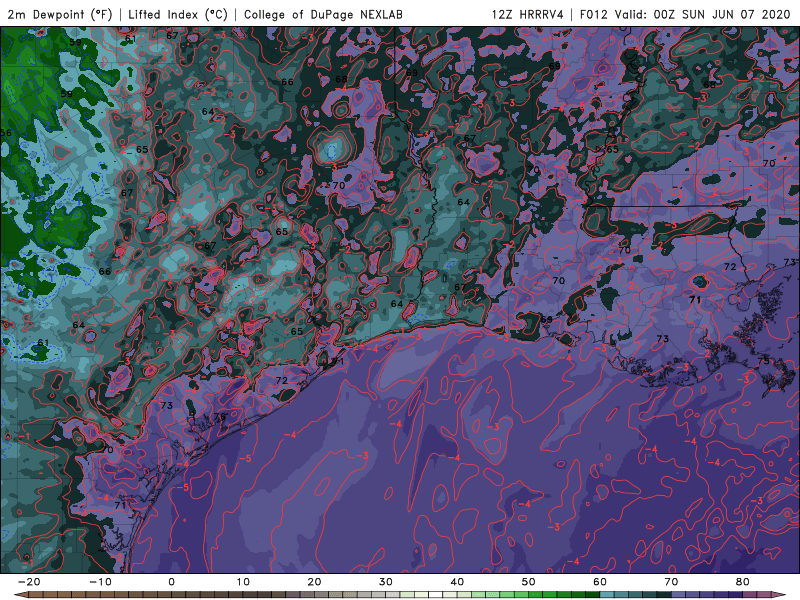Click the 'Lifted Index (°C)' header label
The height and width of the screenshot is (600, 800).
[x=178, y=14]
